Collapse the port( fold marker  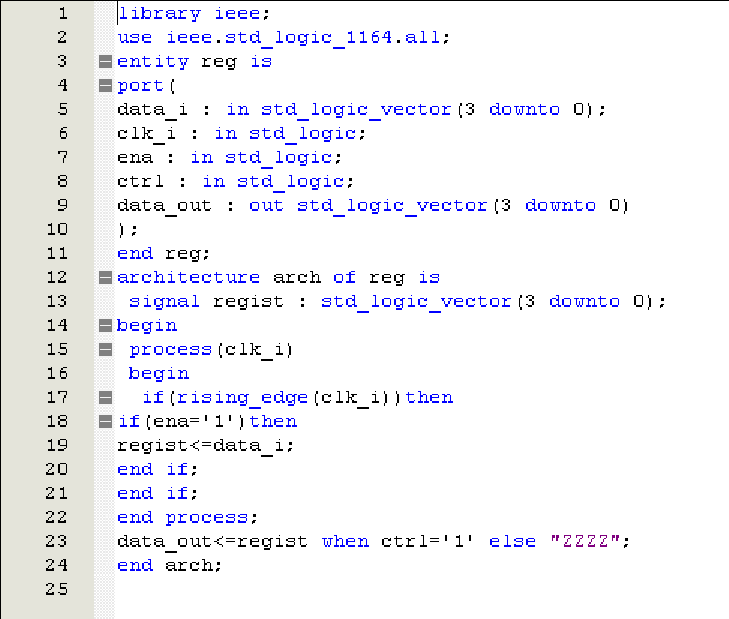pyautogui.click(x=106, y=86)
